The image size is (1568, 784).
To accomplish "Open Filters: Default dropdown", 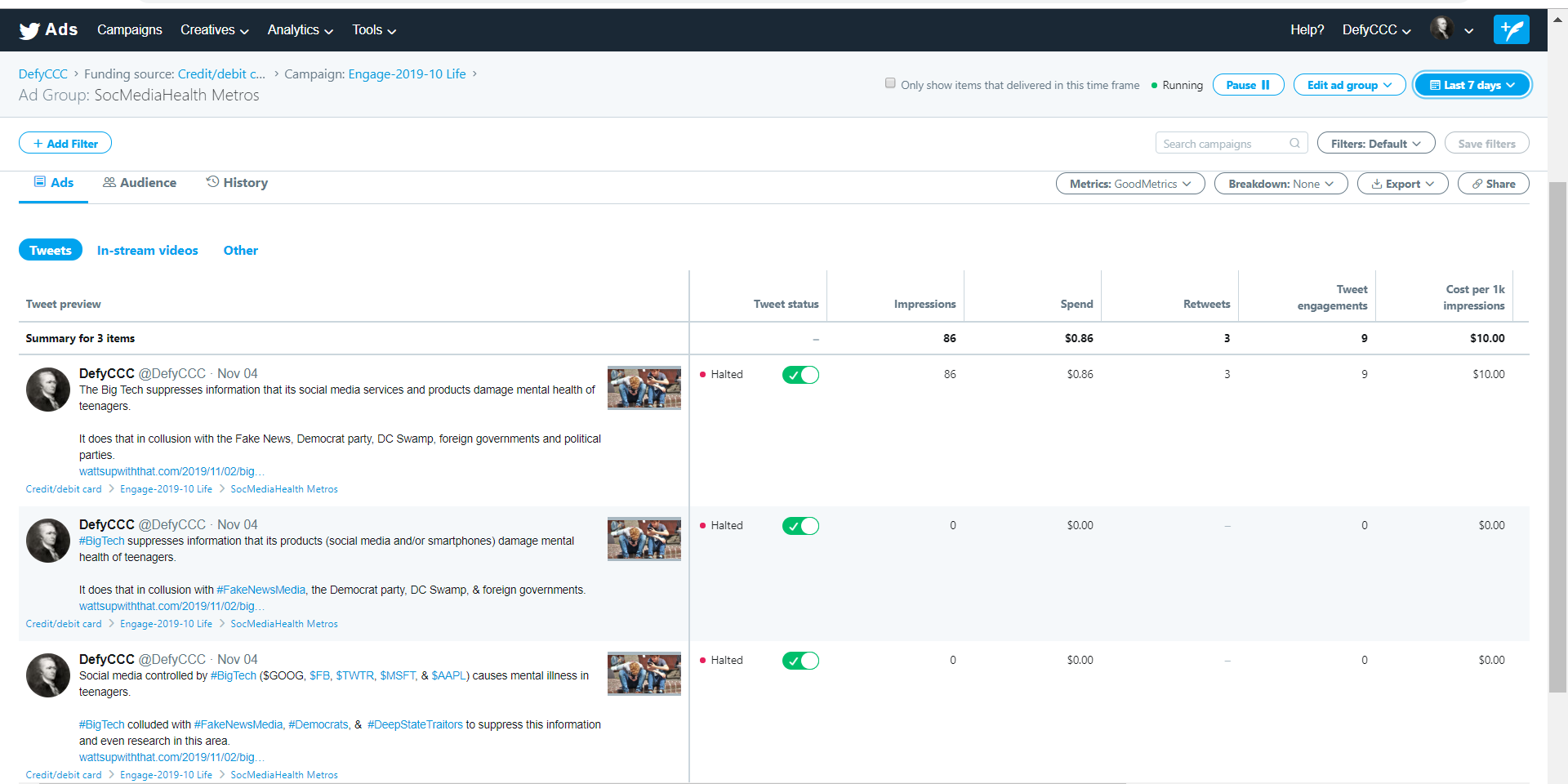I will coord(1376,143).
